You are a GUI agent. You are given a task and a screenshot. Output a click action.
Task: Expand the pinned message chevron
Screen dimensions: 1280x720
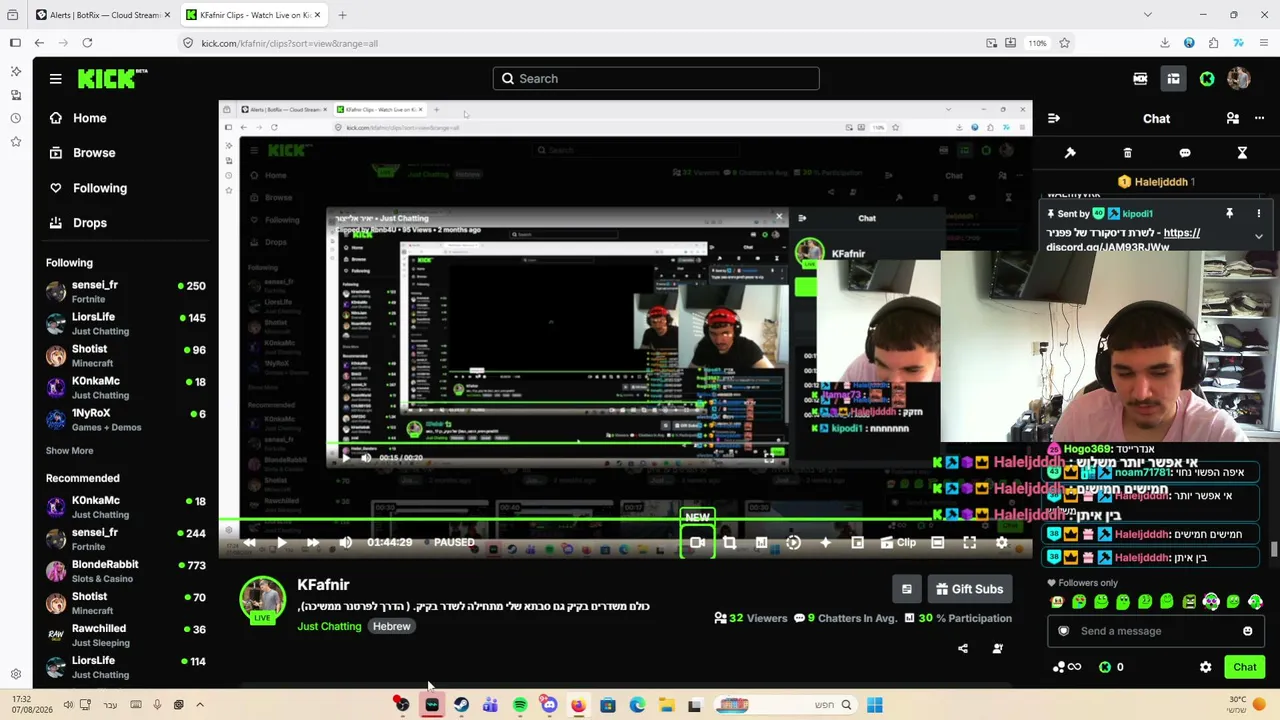pyautogui.click(x=1258, y=237)
